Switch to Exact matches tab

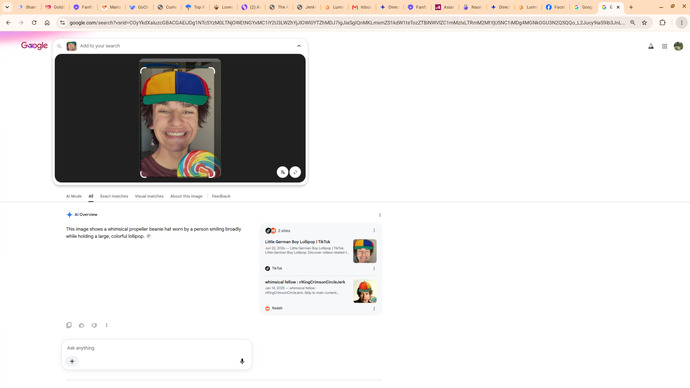(x=114, y=196)
